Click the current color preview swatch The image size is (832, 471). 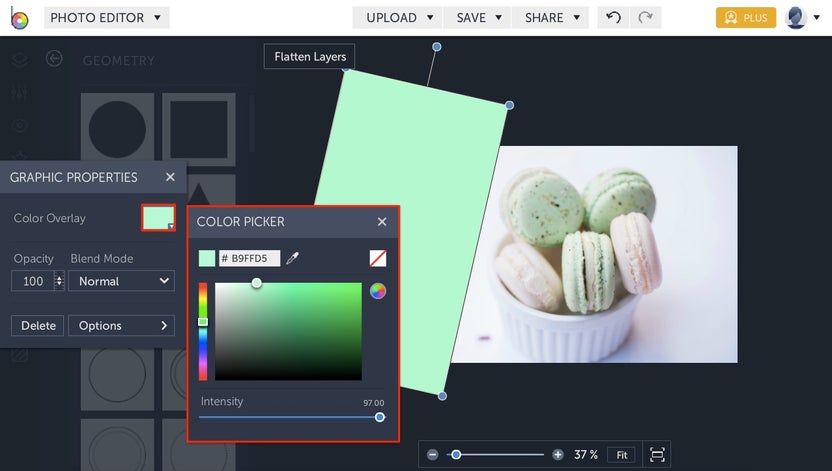pos(207,258)
